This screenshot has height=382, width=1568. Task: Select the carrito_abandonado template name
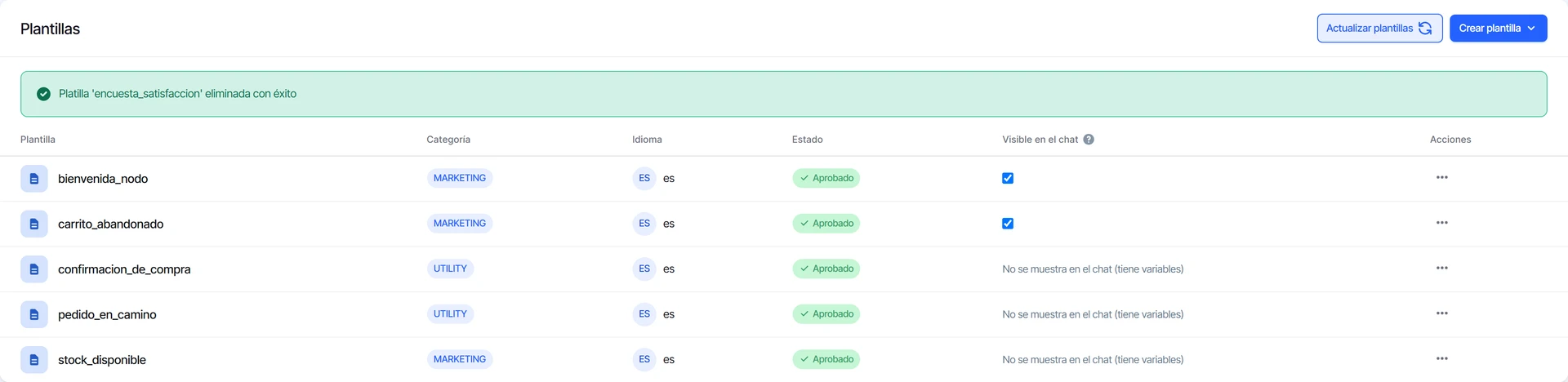pyautogui.click(x=110, y=224)
